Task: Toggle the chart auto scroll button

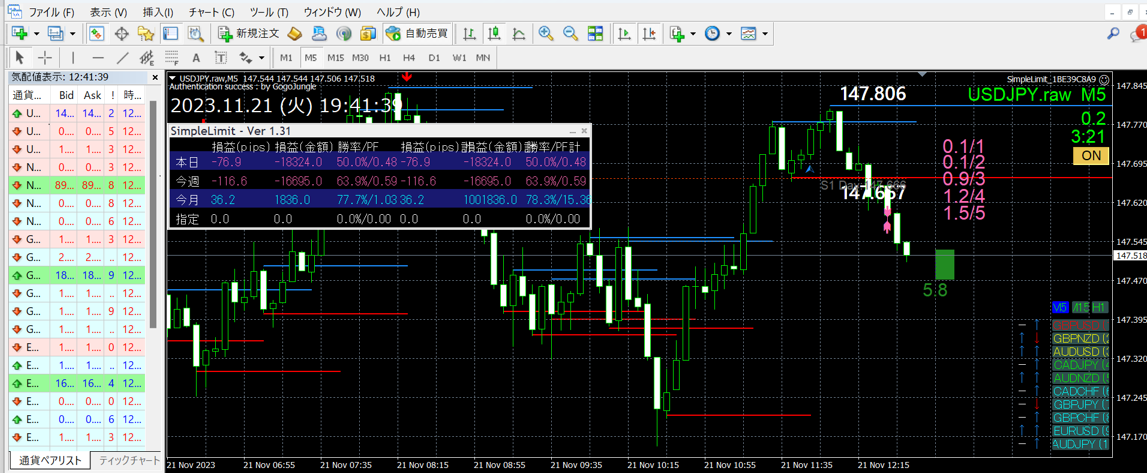Action: coord(624,34)
